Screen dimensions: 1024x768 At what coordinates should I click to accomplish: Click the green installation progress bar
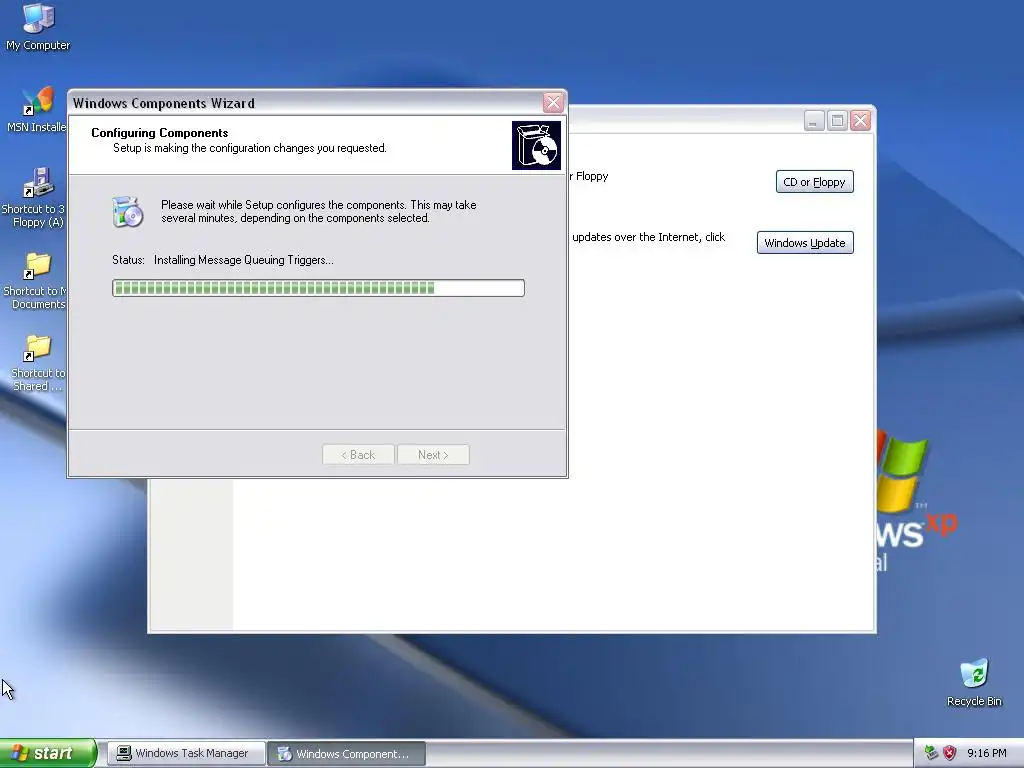(318, 288)
